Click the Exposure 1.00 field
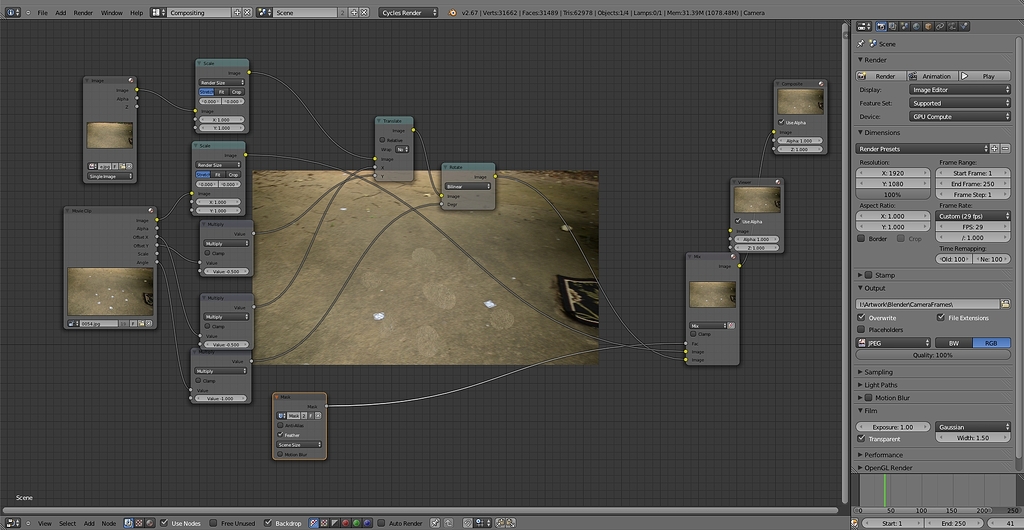This screenshot has width=1024, height=530. click(x=893, y=427)
